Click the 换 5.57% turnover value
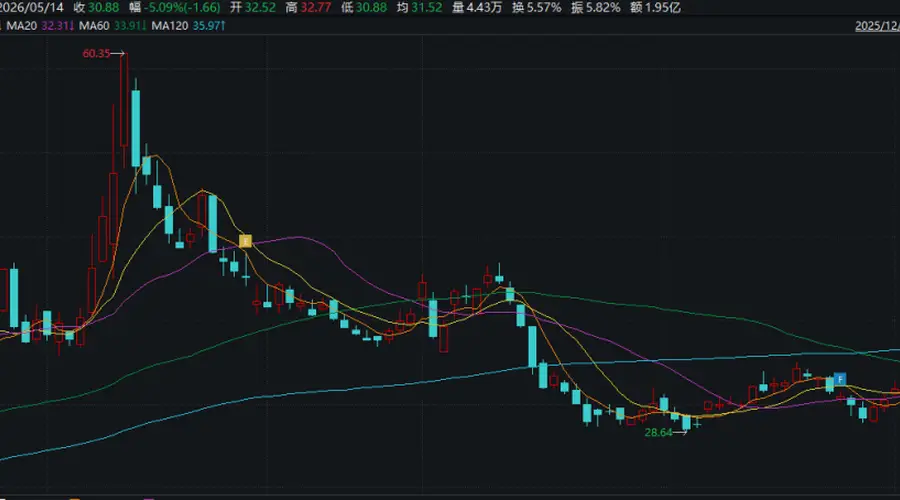The image size is (900, 500). click(537, 7)
